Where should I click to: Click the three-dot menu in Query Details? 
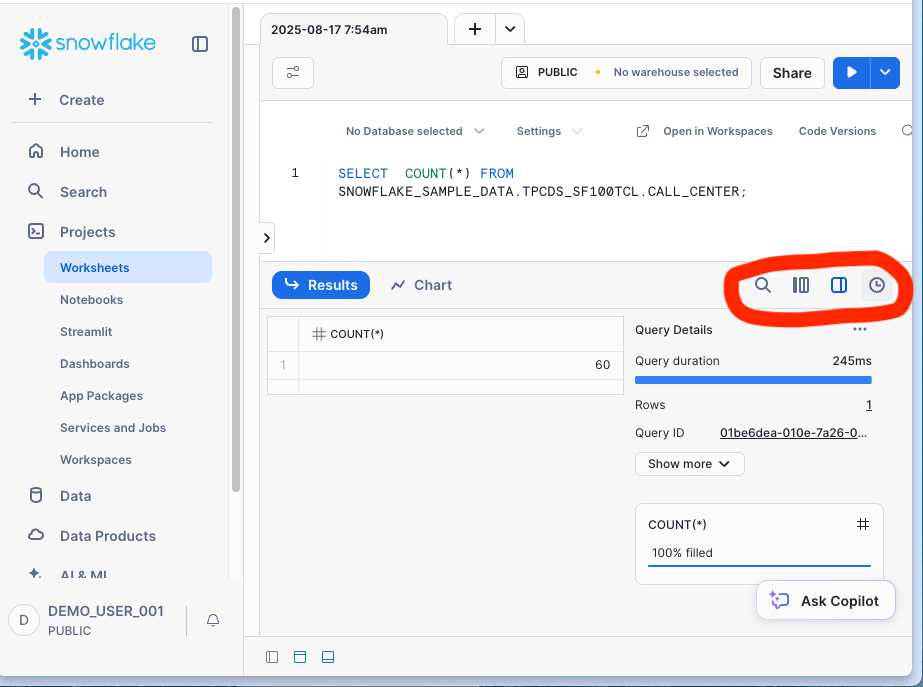[859, 330]
